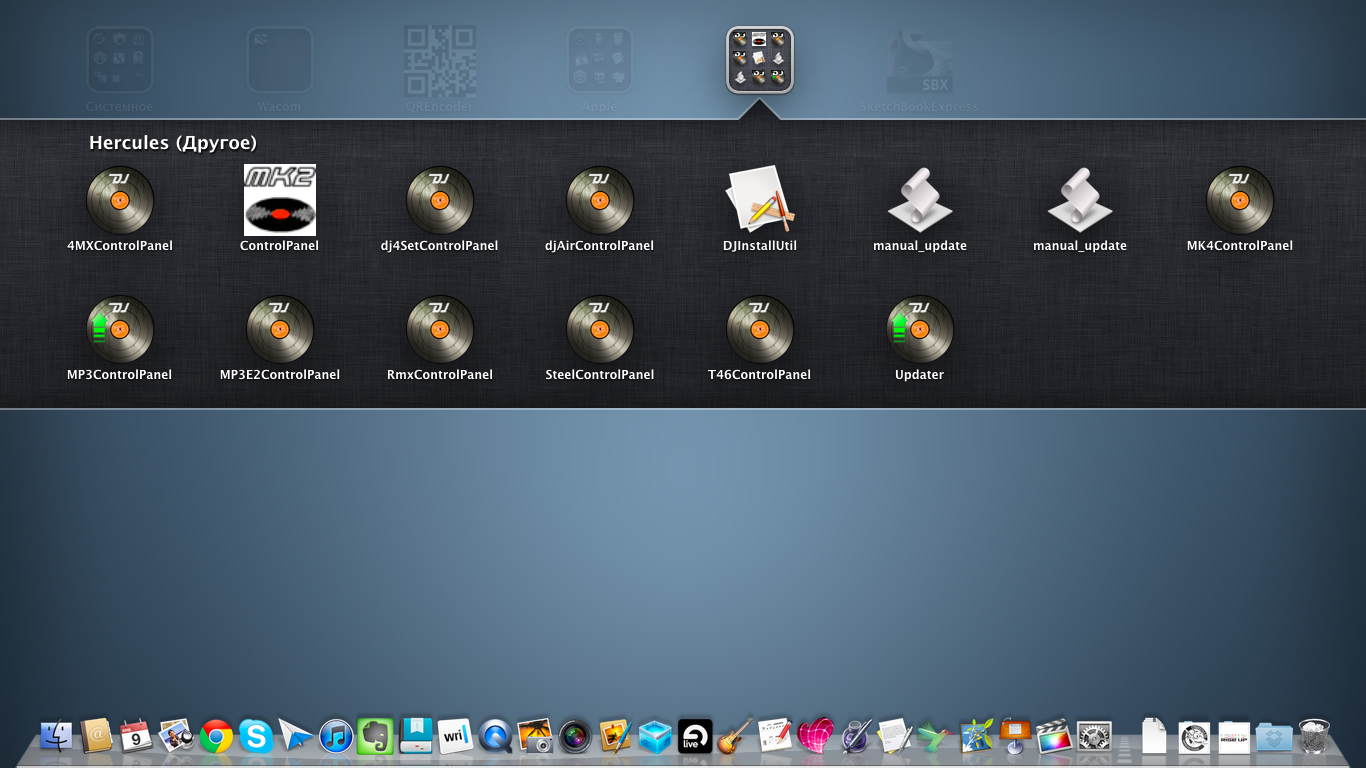Open MP3ControlPanel with green battery
This screenshot has height=768, width=1366.
[120, 330]
